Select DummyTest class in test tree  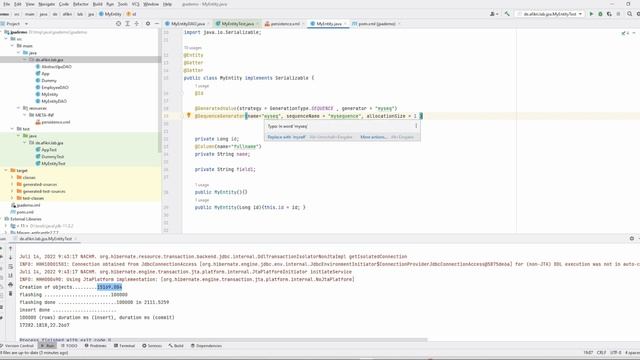tap(53, 156)
